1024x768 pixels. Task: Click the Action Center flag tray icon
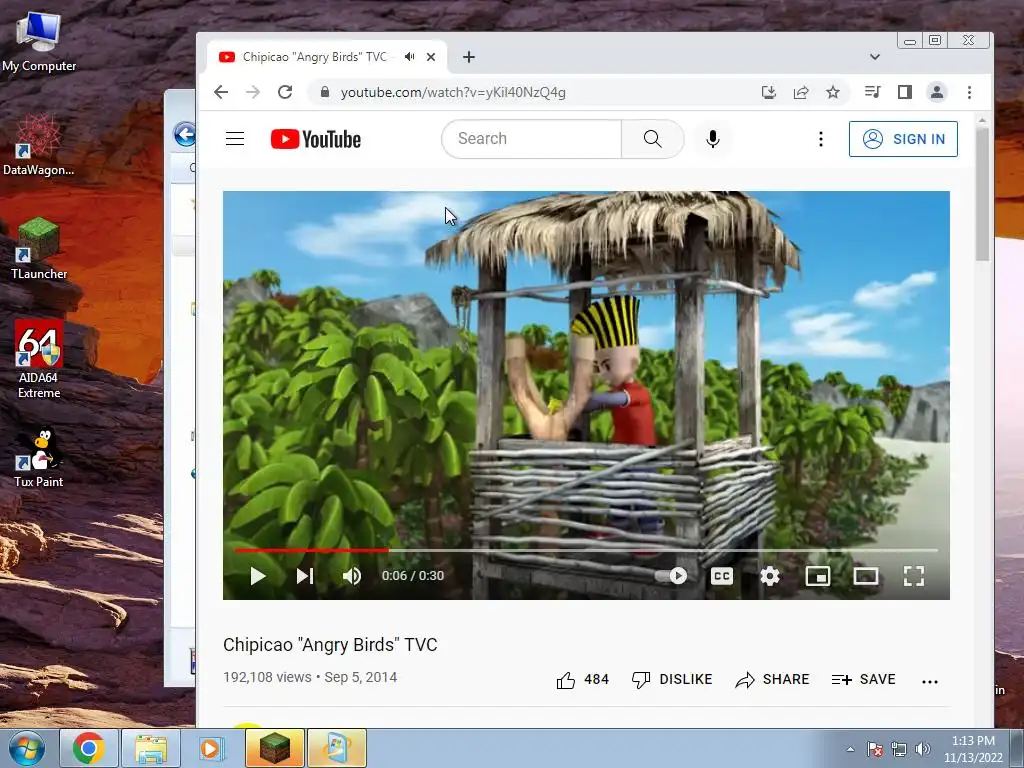(875, 749)
